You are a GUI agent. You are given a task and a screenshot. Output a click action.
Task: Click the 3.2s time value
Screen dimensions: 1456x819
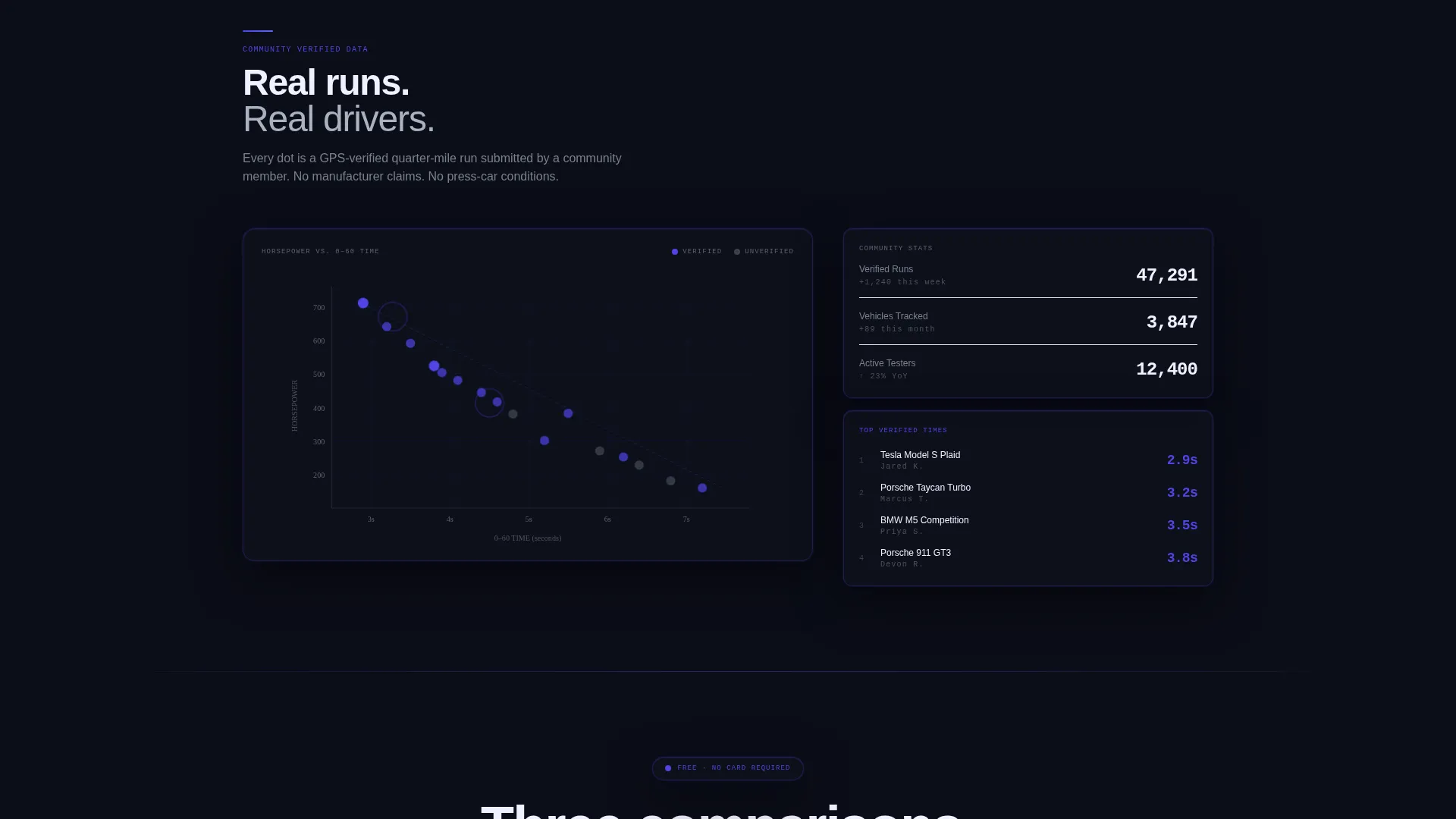click(x=1181, y=493)
